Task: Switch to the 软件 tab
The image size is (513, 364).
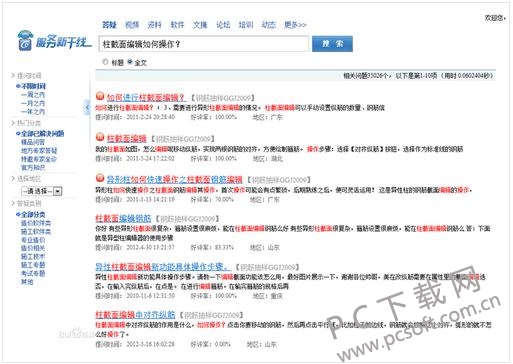Action: tap(177, 25)
